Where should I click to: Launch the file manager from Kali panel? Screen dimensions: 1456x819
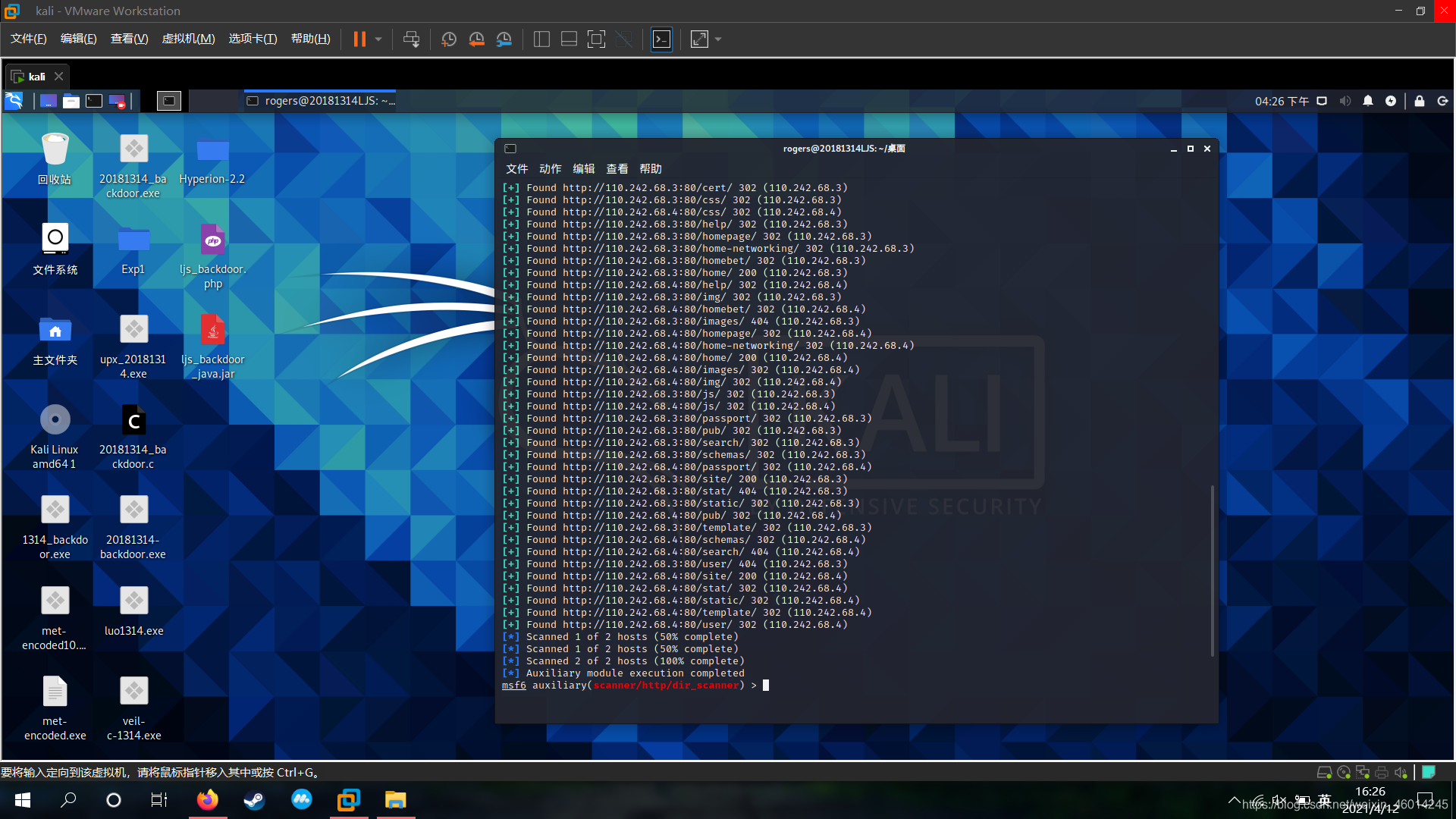pyautogui.click(x=71, y=101)
